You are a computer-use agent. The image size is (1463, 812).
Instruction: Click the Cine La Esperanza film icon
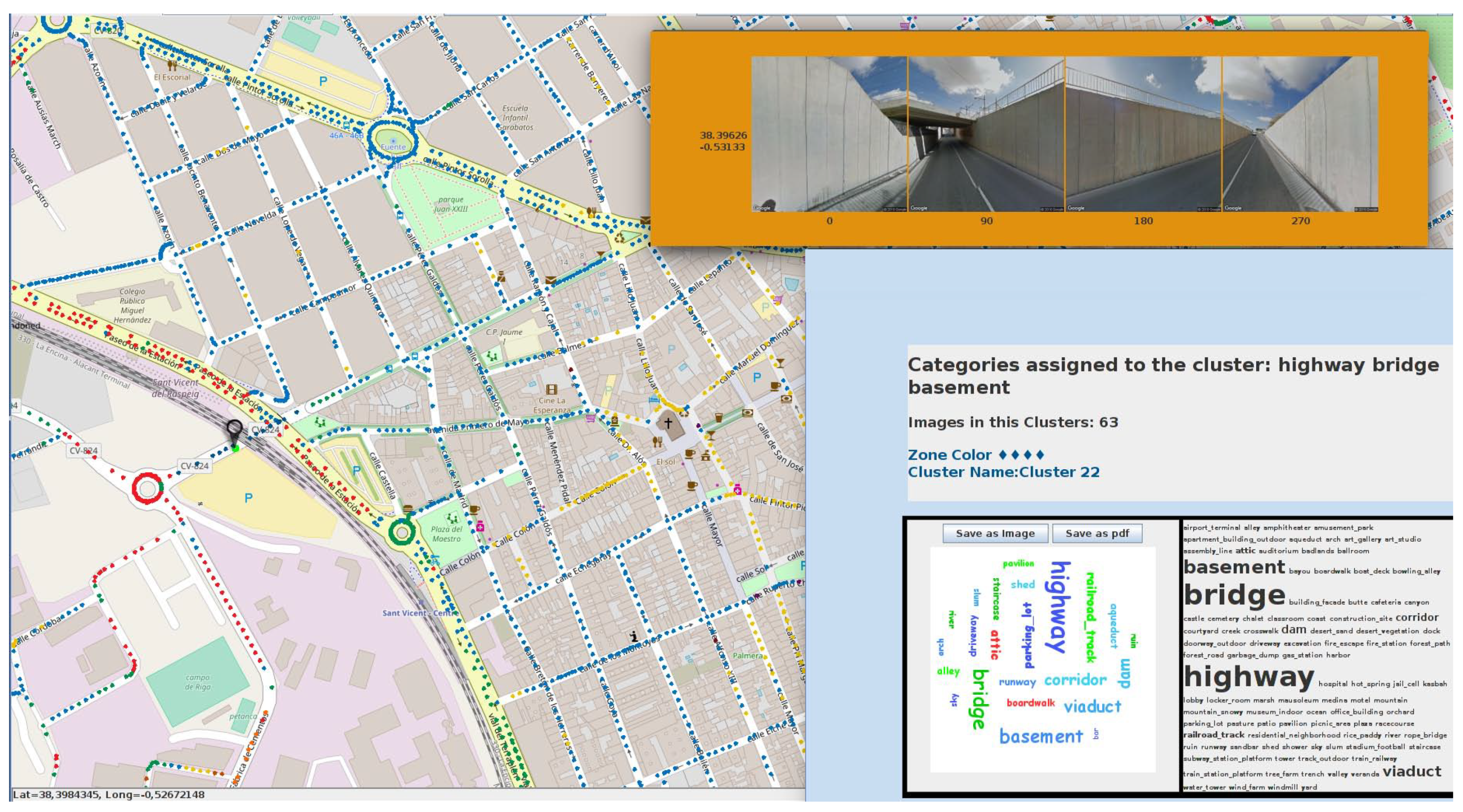coord(551,390)
